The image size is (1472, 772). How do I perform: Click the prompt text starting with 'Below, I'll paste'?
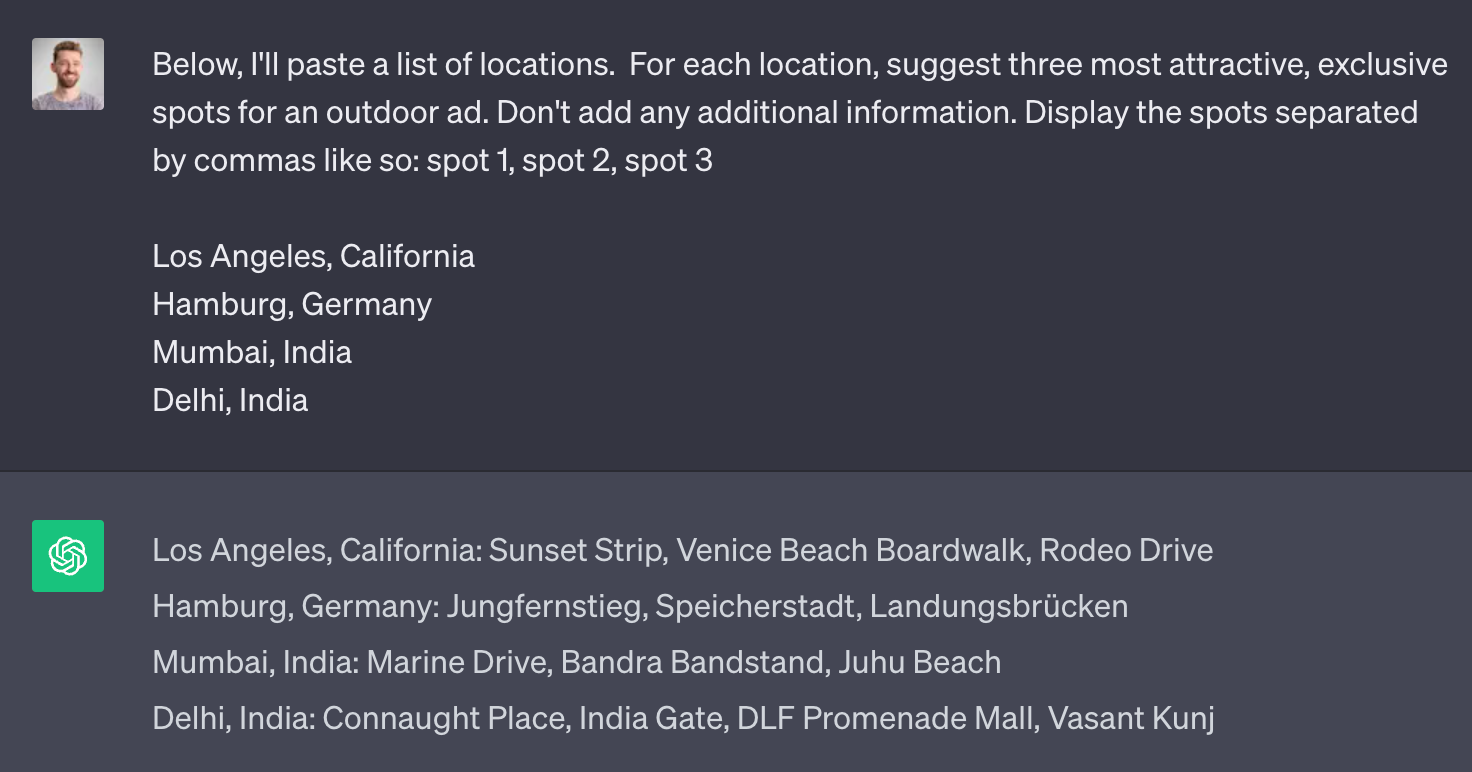[x=800, y=112]
